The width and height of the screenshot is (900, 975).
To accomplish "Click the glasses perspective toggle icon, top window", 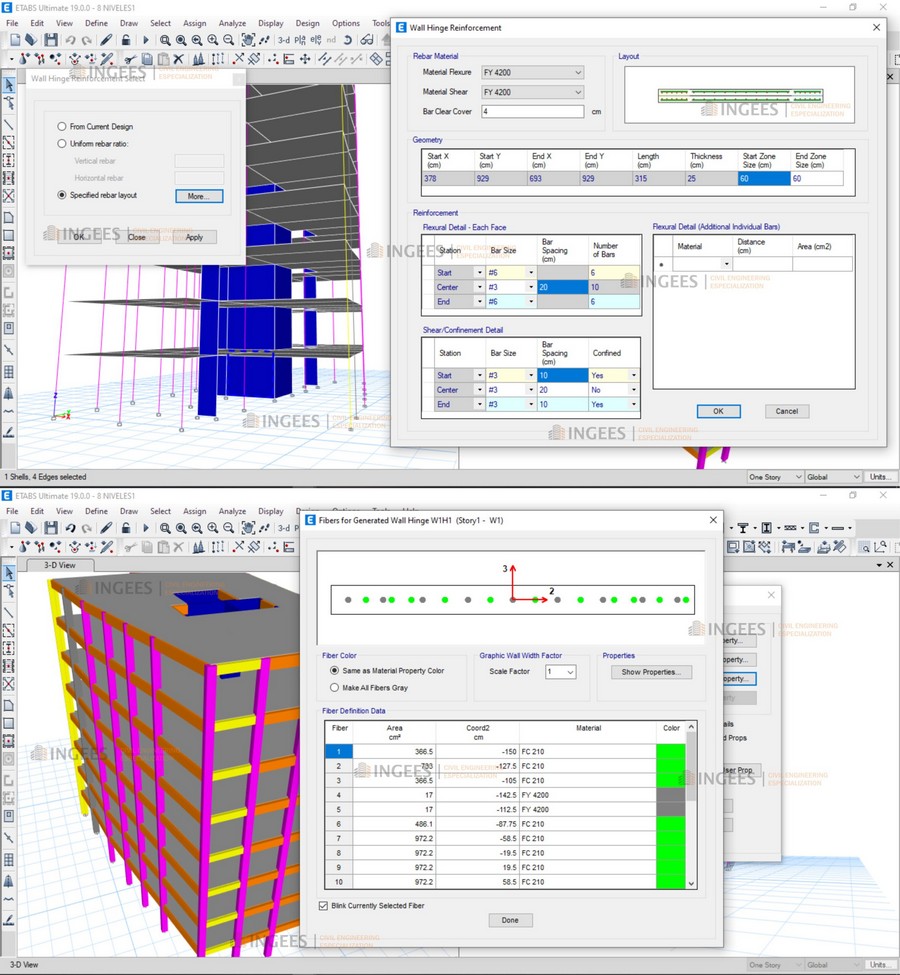I will [x=367, y=40].
